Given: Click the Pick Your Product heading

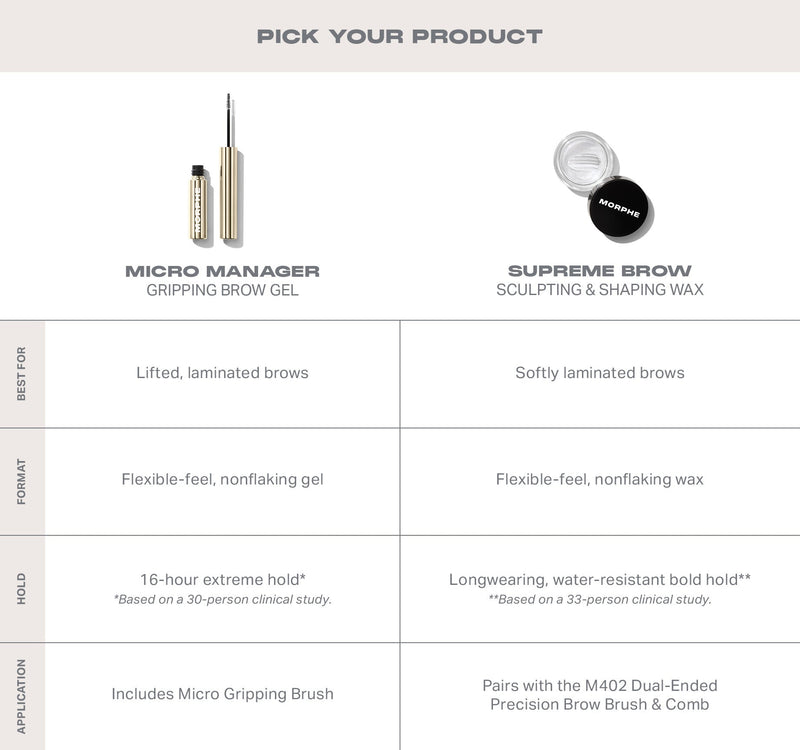Looking at the screenshot, I should pyautogui.click(x=400, y=37).
